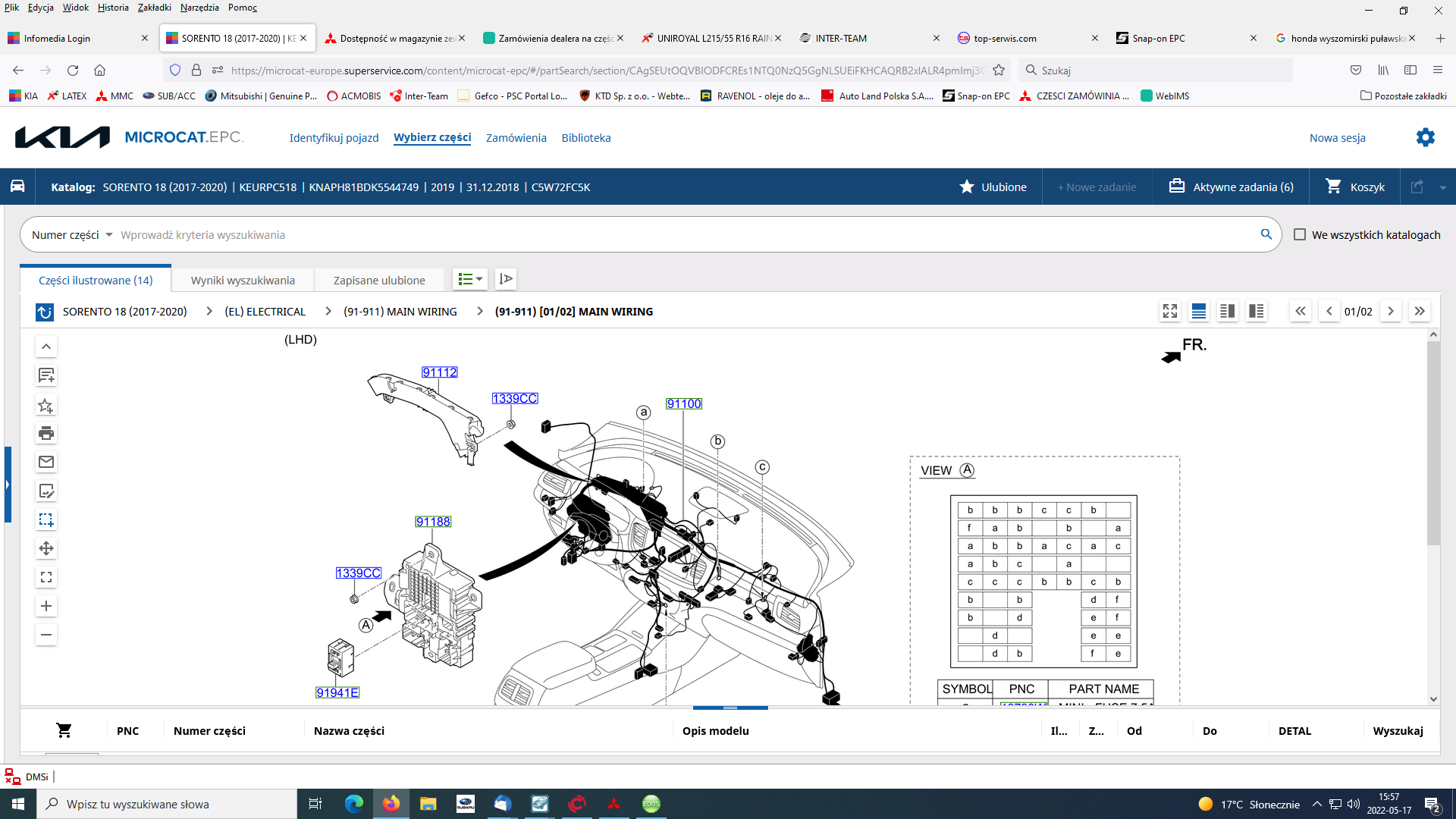Click the add note icon in left toolbar
Viewport: 1456px width, 819px height.
click(x=46, y=375)
